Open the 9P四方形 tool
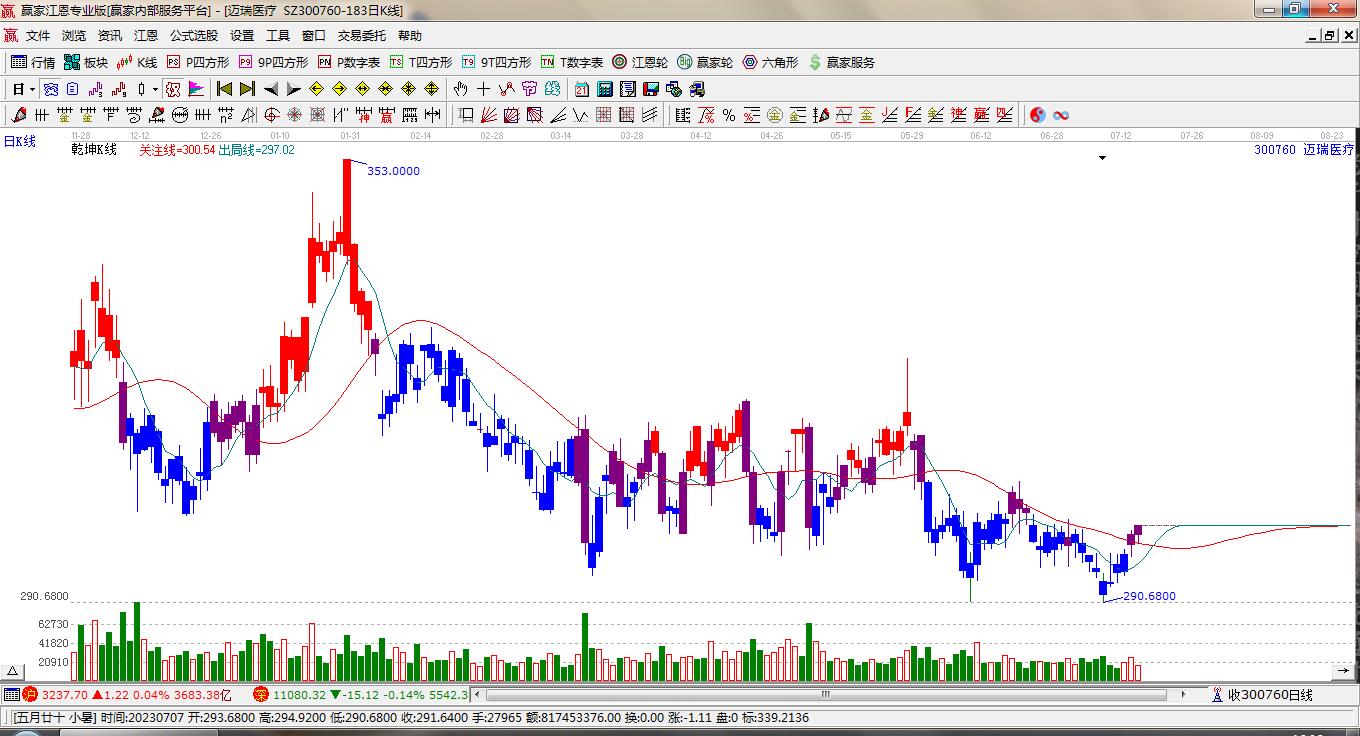This screenshot has width=1360, height=736. (x=273, y=62)
